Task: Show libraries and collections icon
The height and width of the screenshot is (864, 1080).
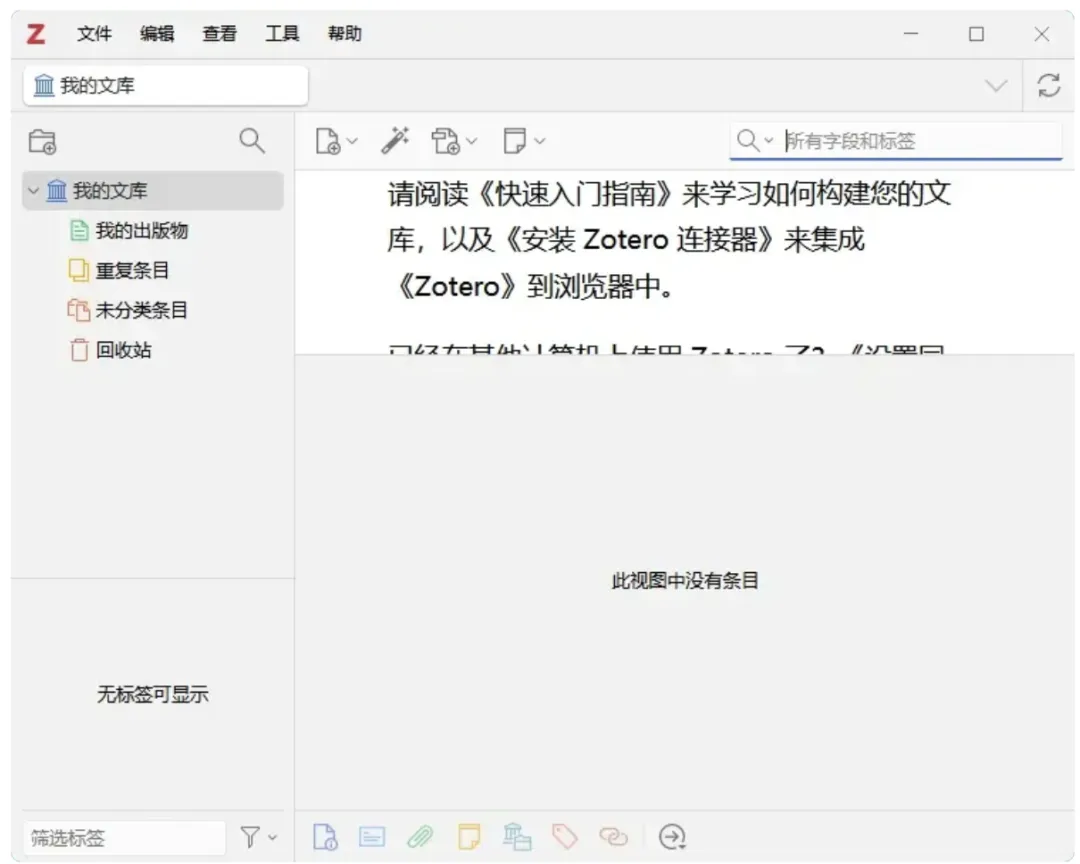Action: (517, 837)
